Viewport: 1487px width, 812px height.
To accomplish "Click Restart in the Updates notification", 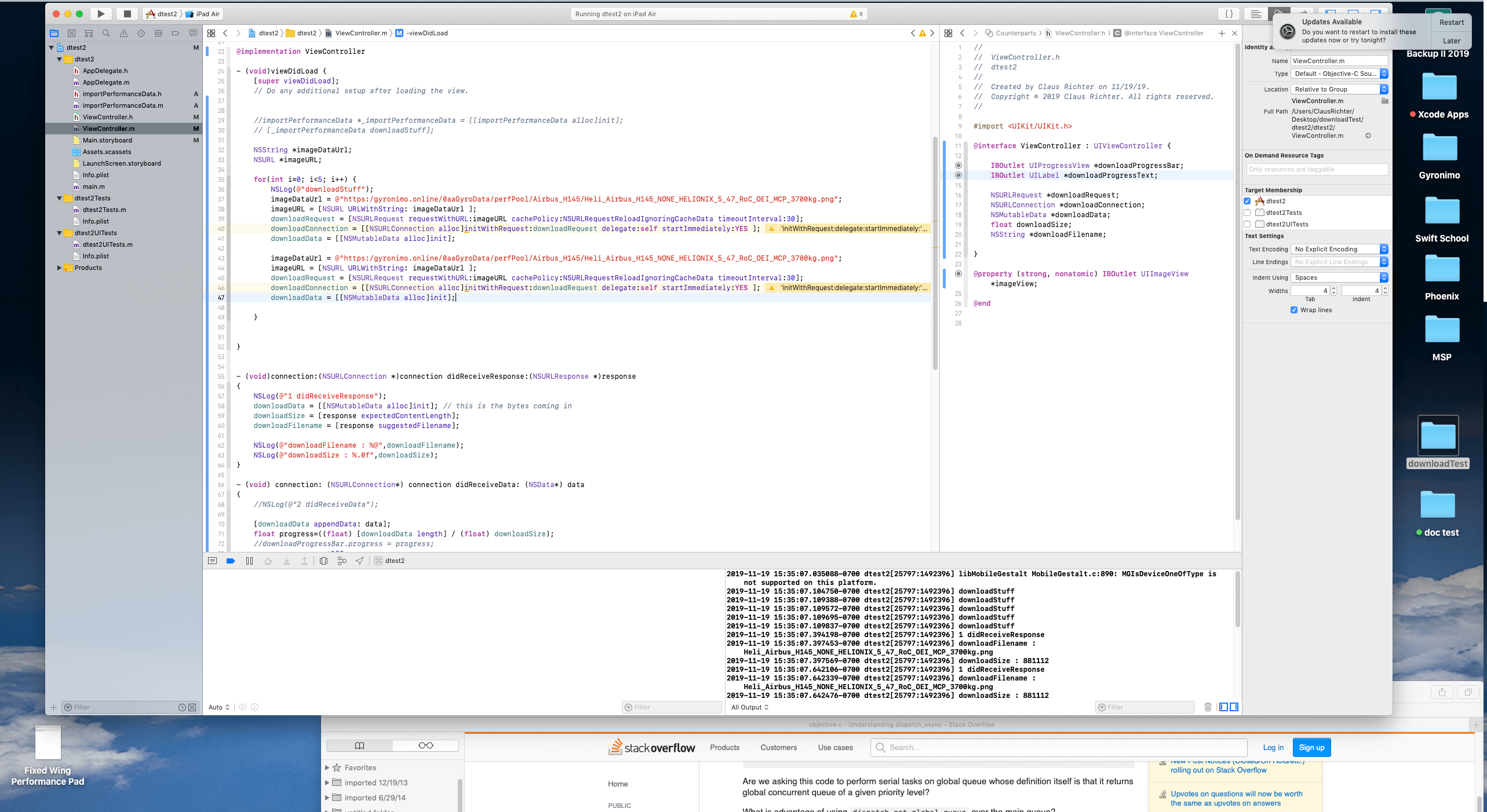I will click(1451, 23).
